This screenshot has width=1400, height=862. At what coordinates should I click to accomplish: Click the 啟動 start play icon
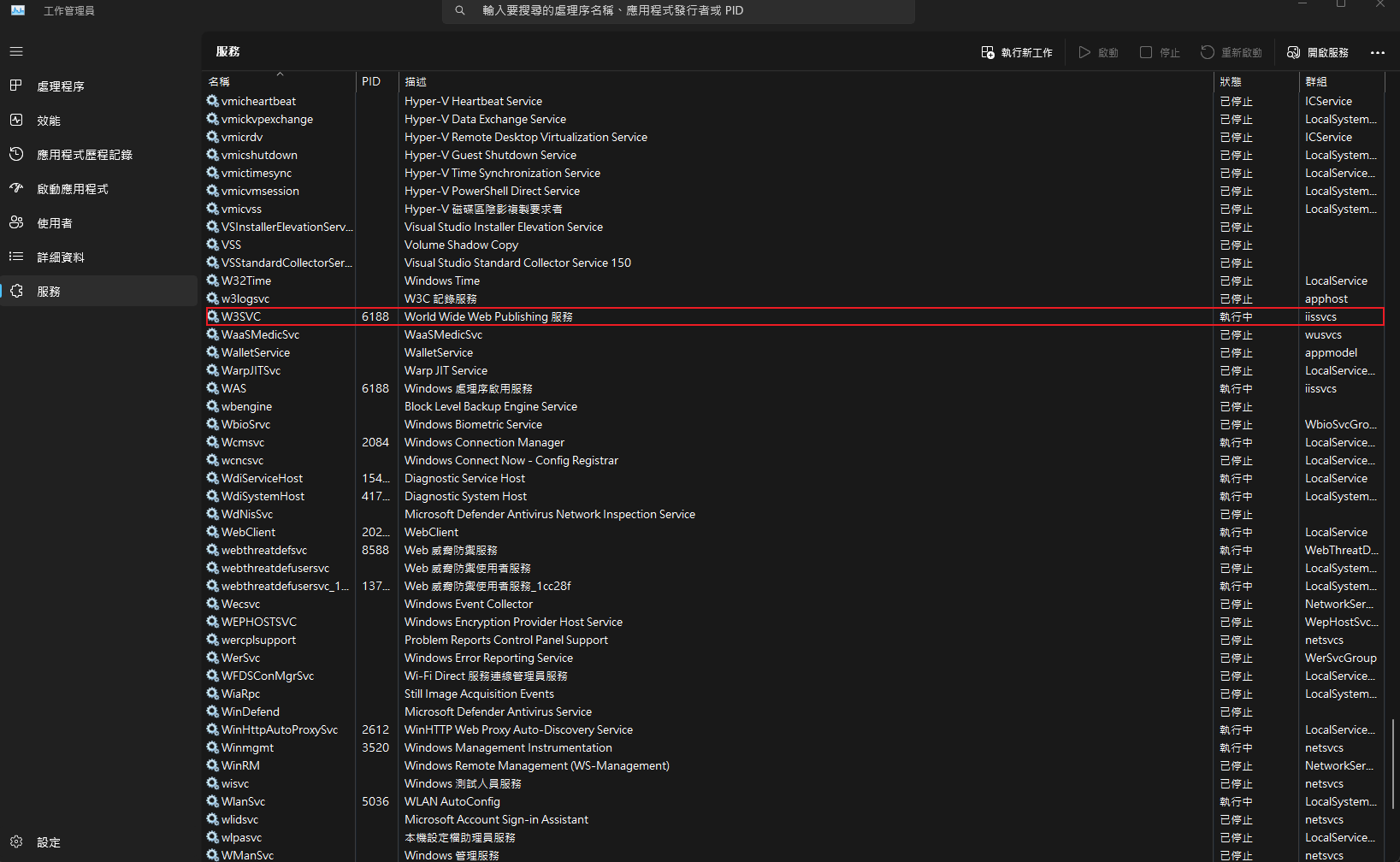coord(1084,52)
